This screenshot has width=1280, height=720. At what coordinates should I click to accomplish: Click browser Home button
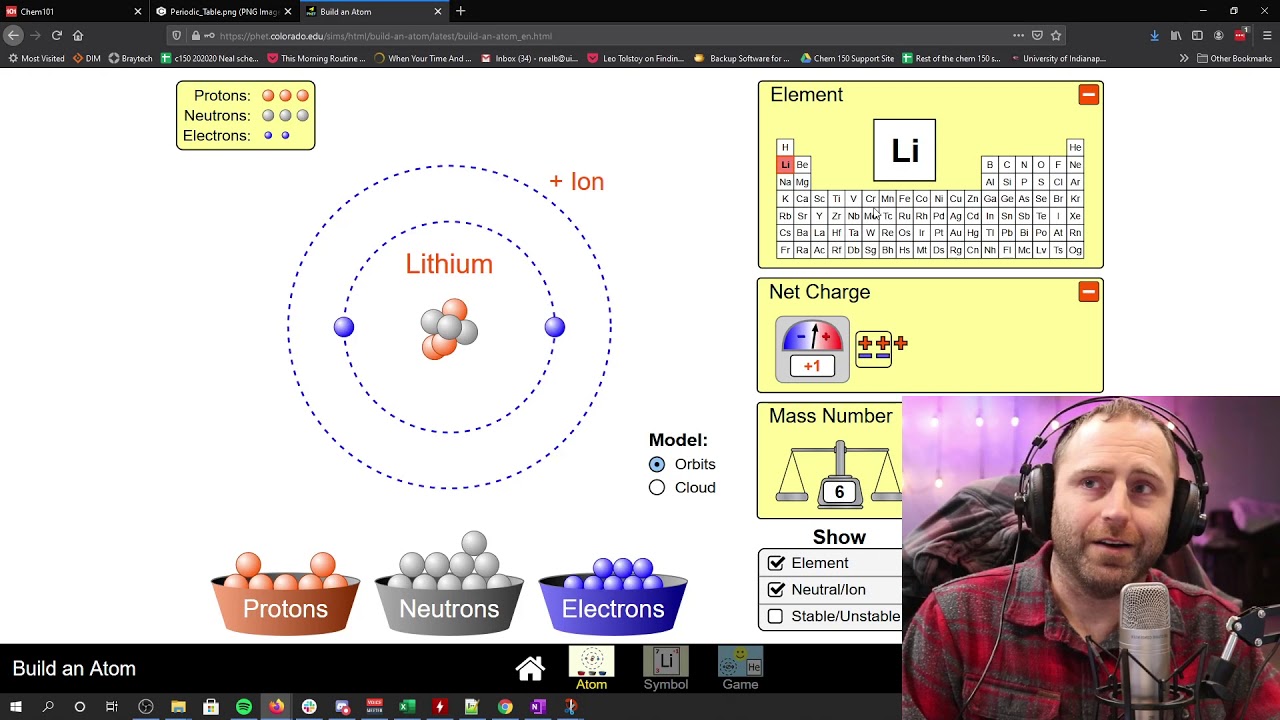(x=78, y=35)
